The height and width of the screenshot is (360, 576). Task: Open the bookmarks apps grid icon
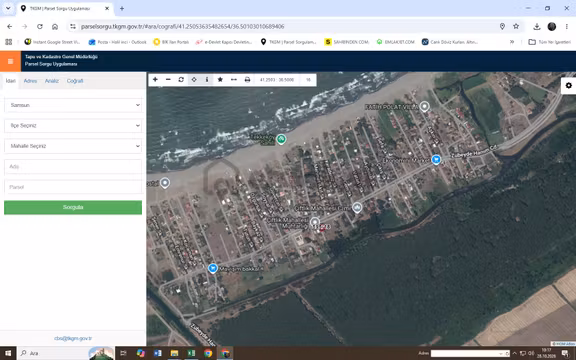[8, 42]
